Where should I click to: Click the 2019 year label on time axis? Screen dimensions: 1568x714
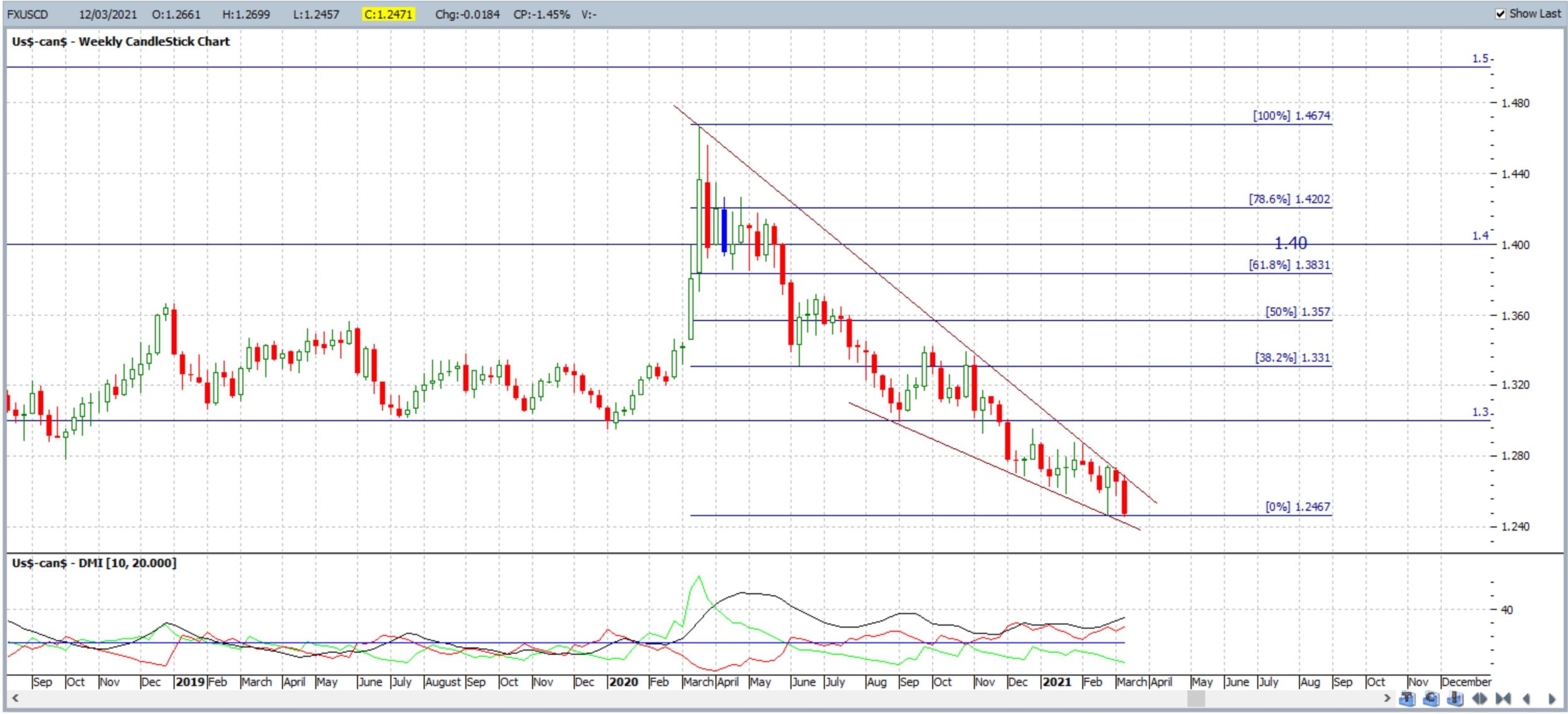[190, 682]
